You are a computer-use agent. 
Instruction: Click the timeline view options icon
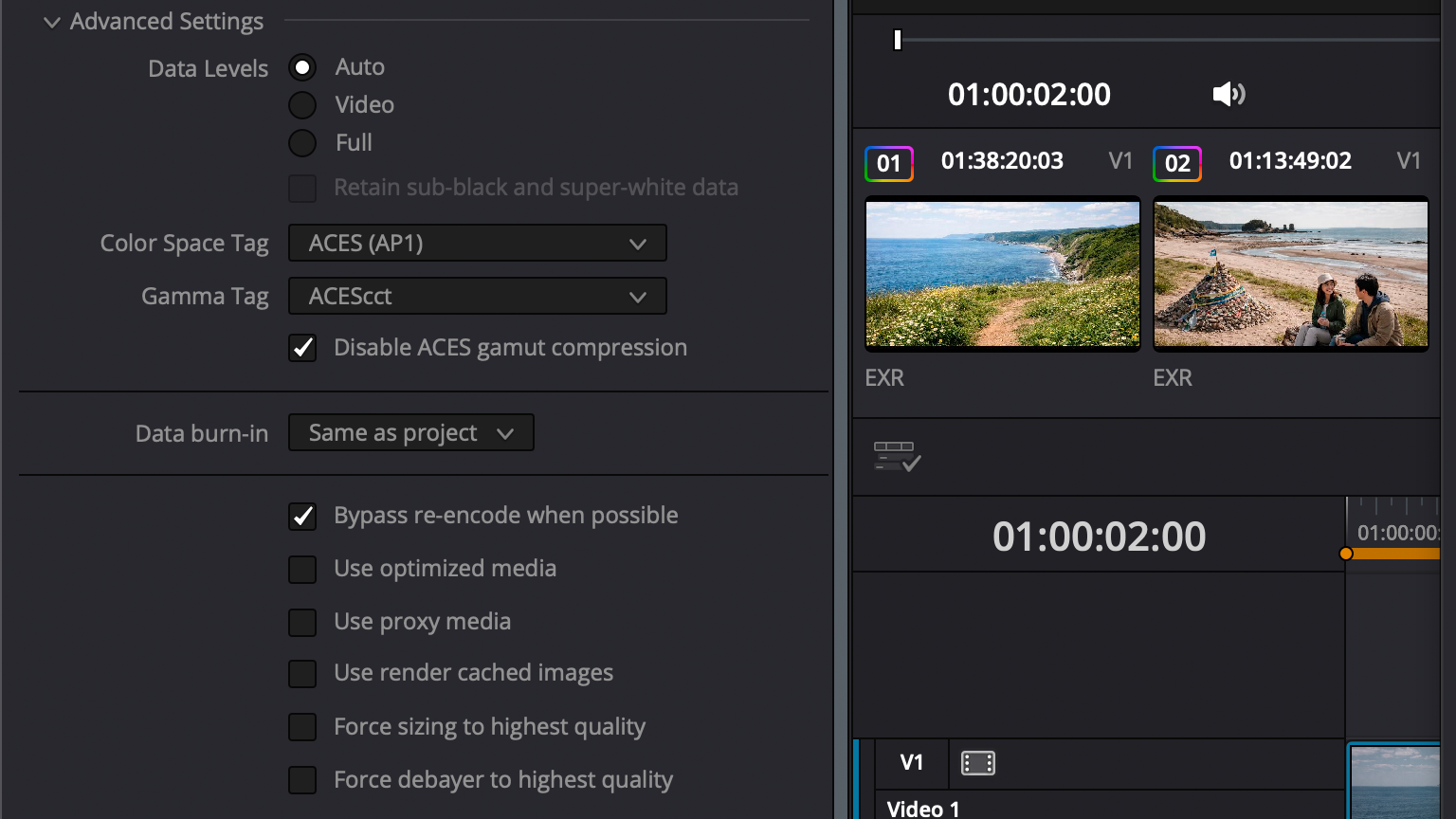(896, 456)
